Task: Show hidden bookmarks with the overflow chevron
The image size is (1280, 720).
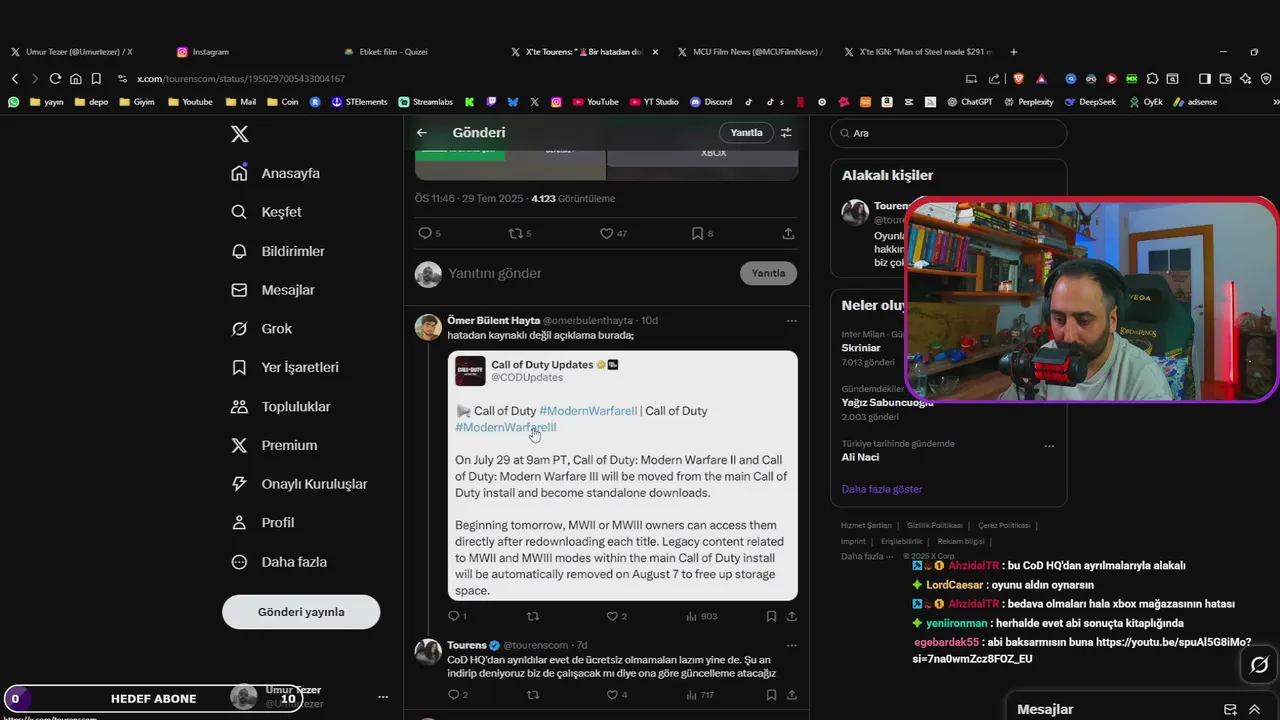Action: pyautogui.click(x=1275, y=101)
